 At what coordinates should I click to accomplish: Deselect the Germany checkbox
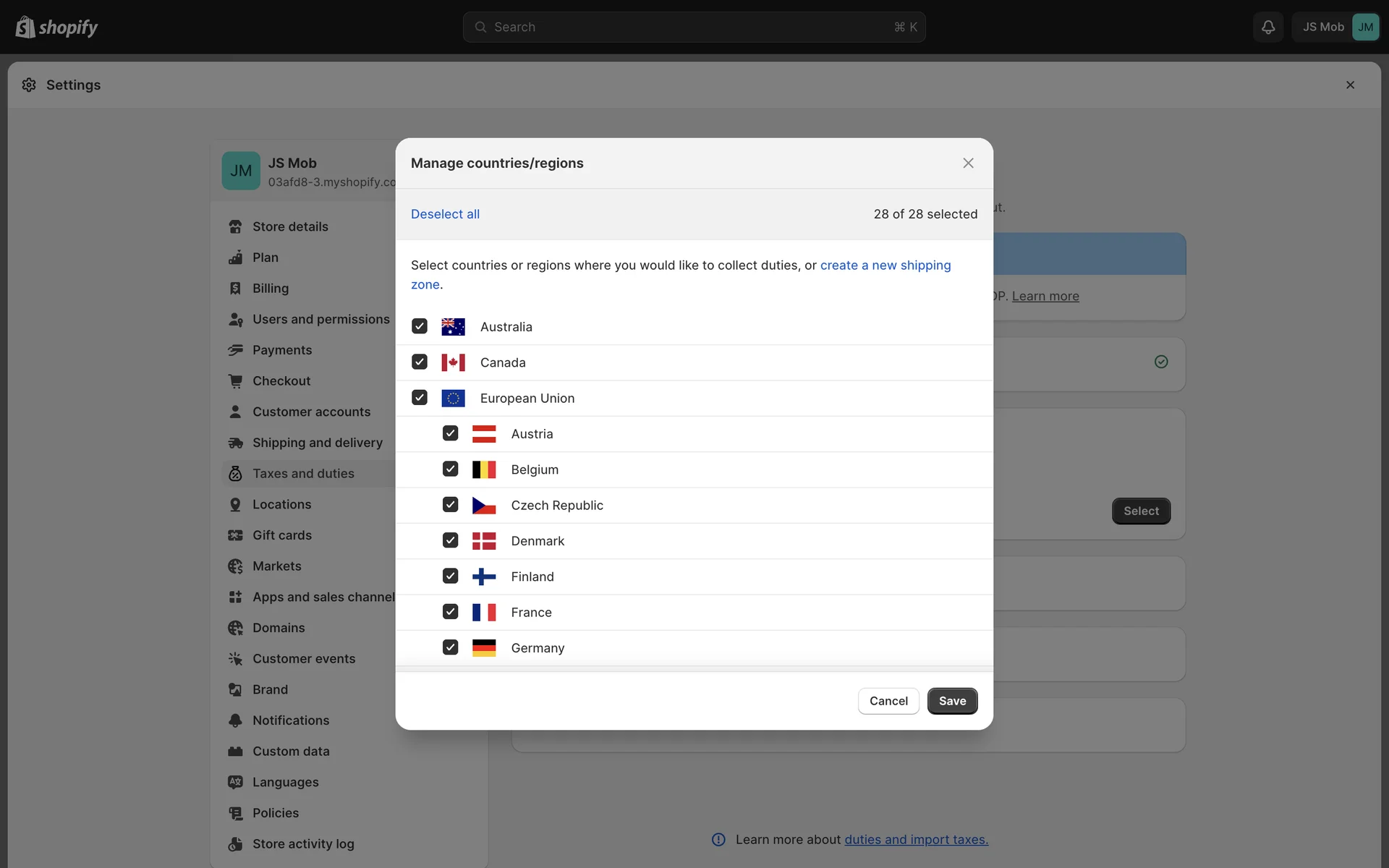pyautogui.click(x=450, y=647)
